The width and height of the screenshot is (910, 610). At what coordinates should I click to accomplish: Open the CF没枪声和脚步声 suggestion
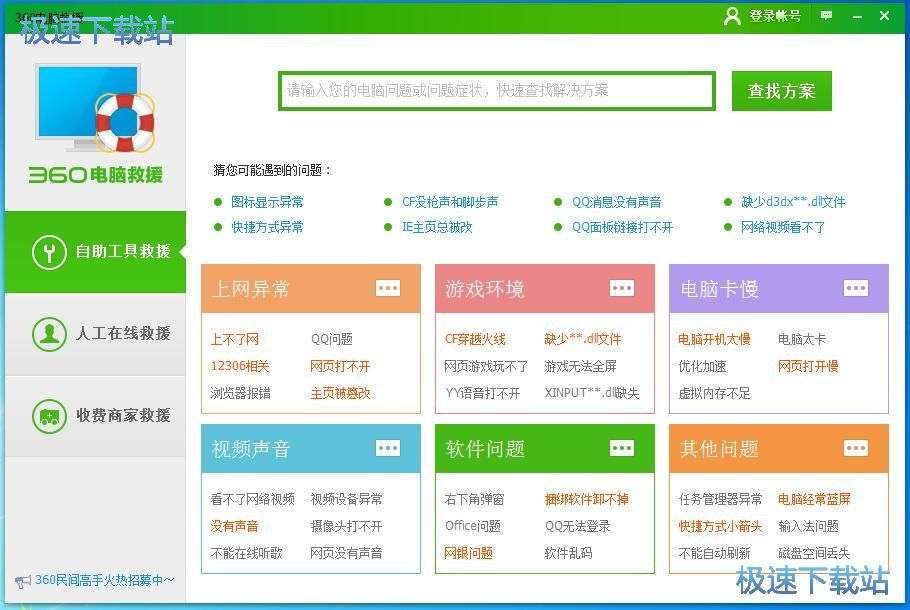pyautogui.click(x=450, y=202)
